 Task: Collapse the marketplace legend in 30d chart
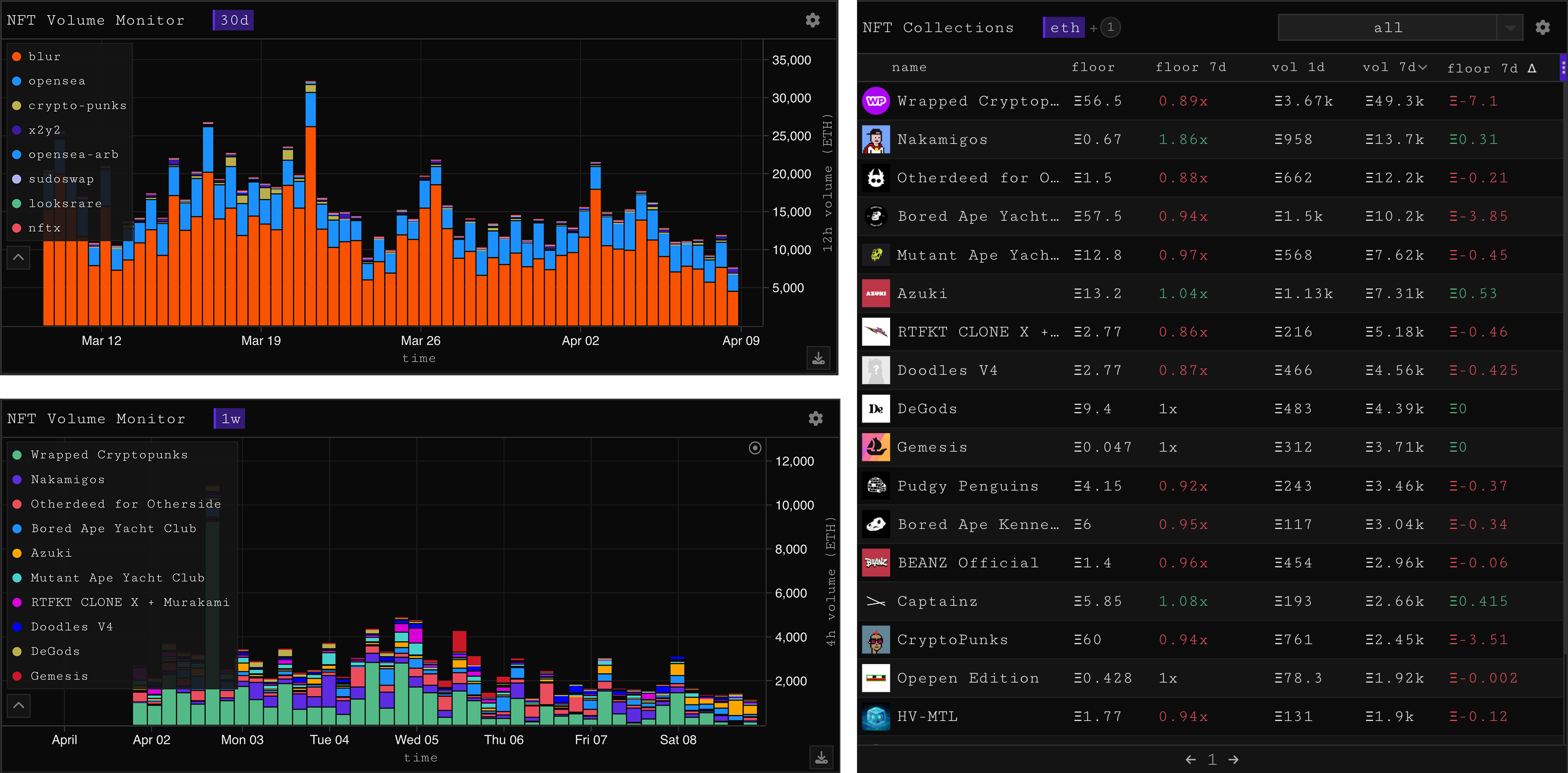[18, 258]
